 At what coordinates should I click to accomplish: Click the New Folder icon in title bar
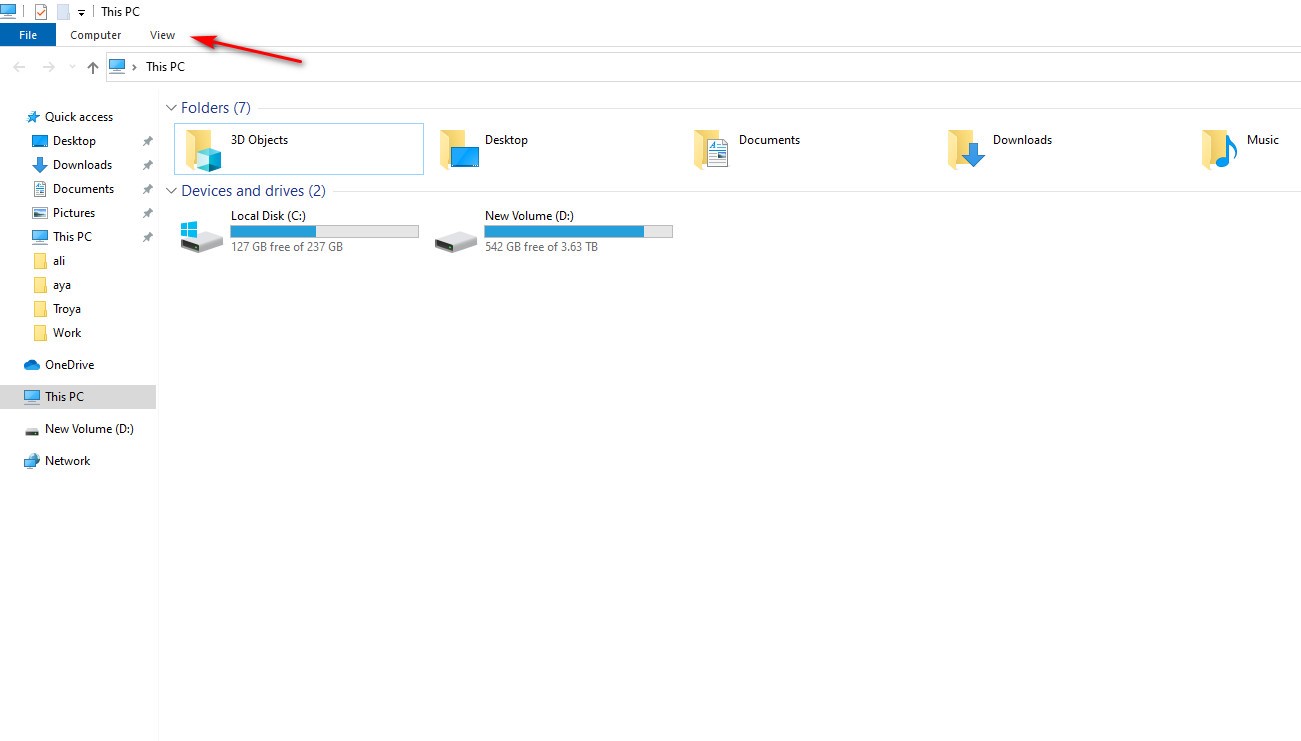63,12
